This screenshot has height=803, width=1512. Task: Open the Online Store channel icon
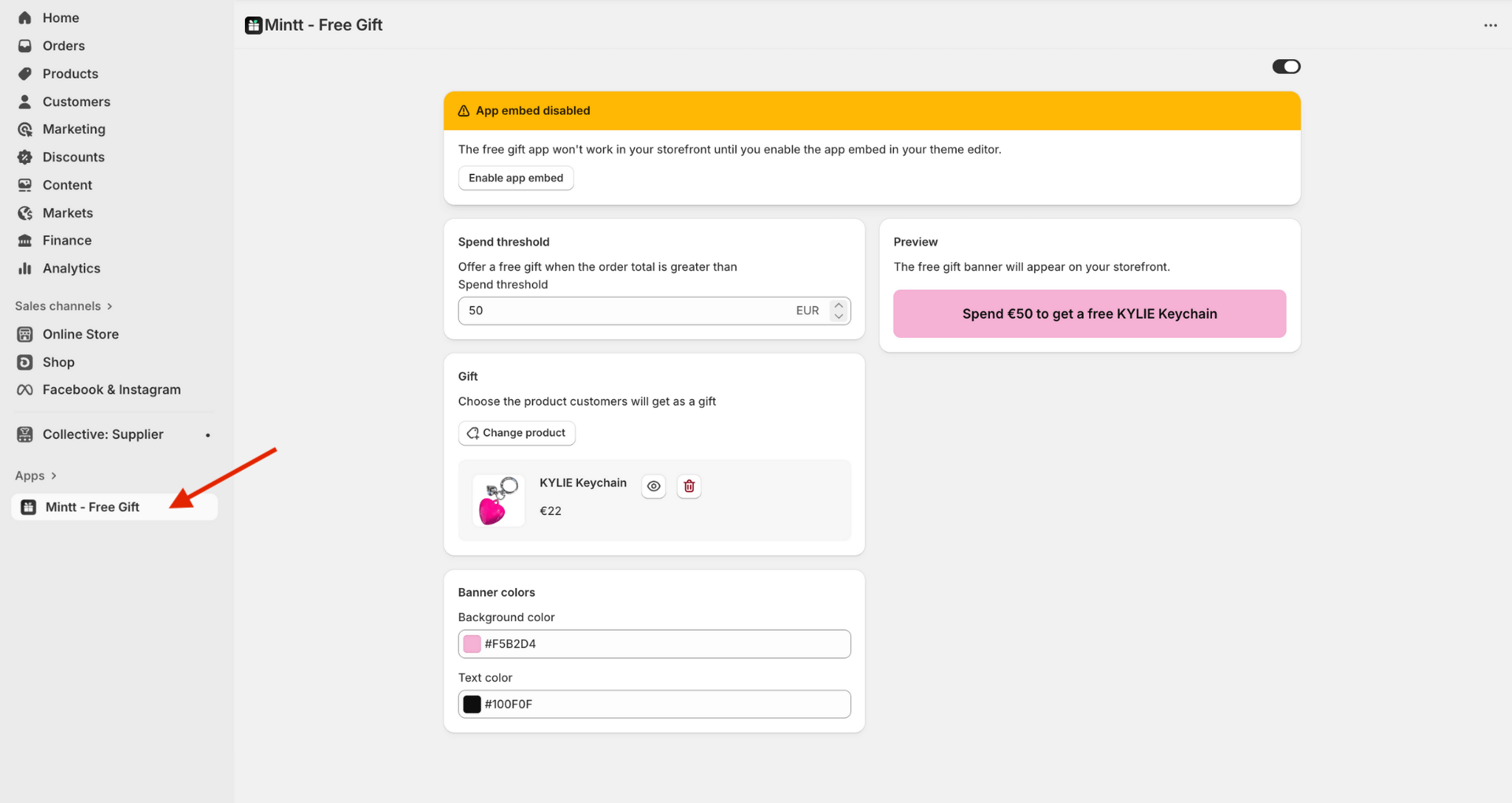tap(24, 334)
